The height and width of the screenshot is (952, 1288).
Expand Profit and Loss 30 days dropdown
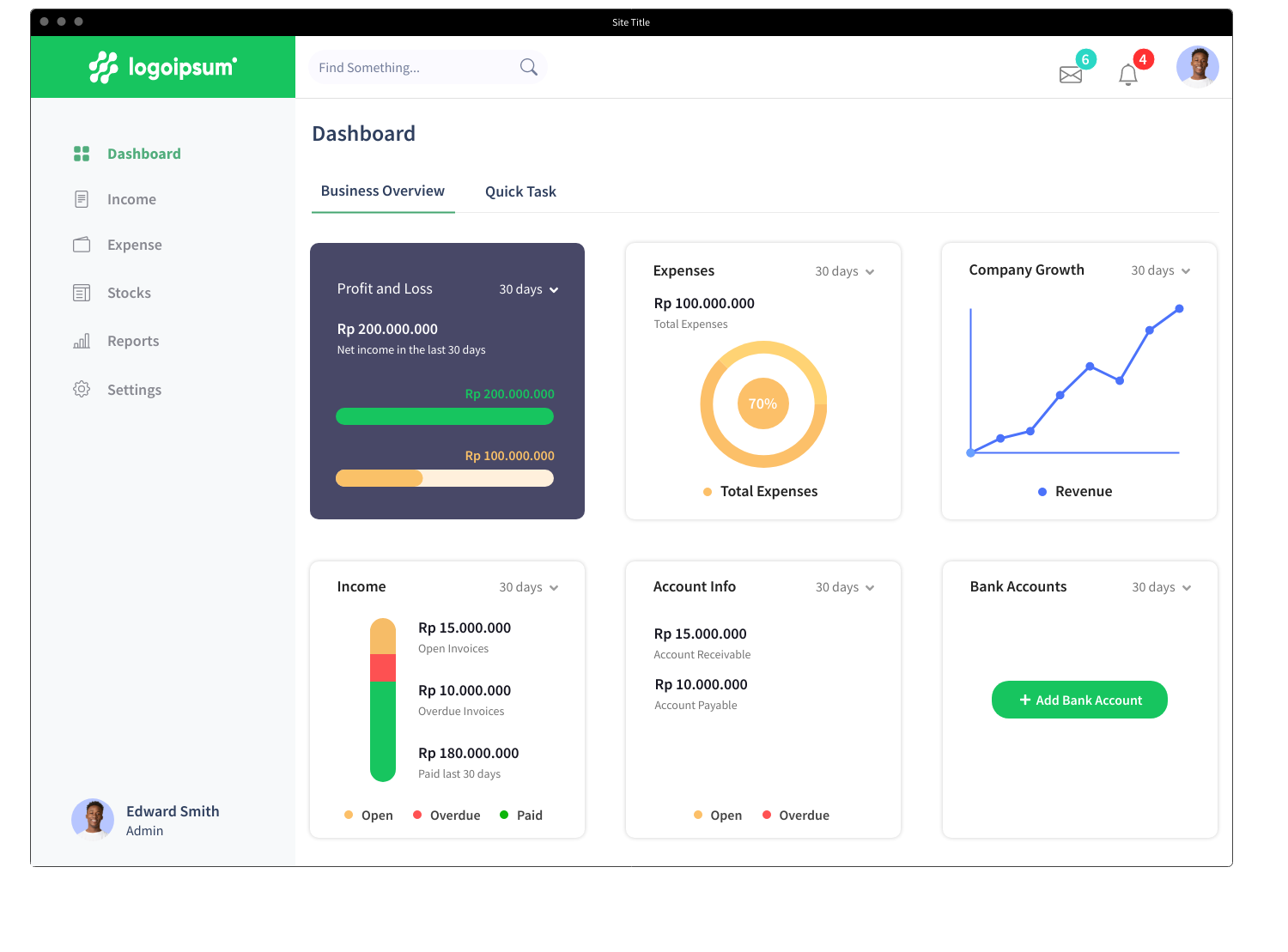coord(529,289)
